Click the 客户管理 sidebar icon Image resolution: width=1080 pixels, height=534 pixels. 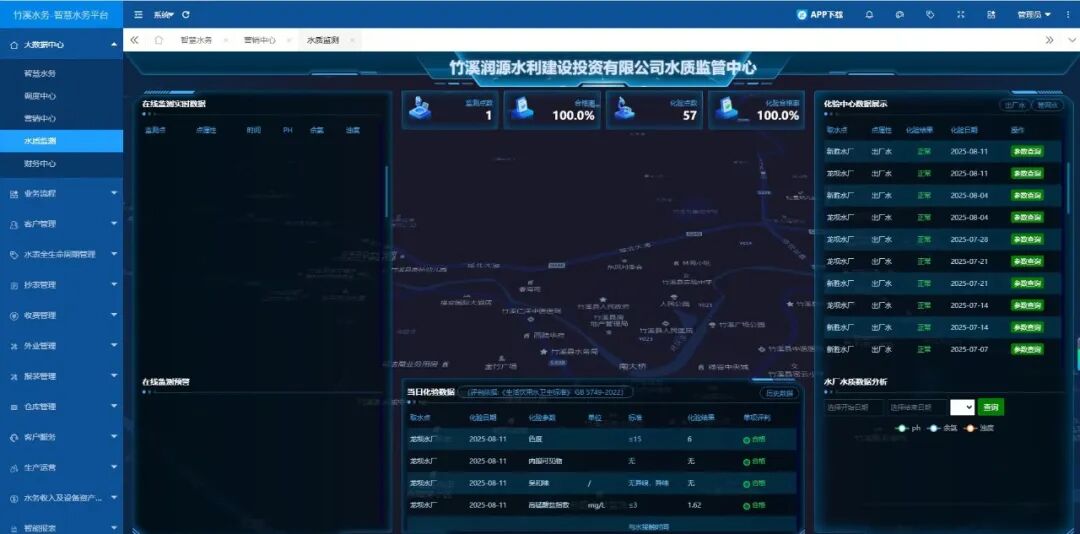pyautogui.click(x=14, y=225)
